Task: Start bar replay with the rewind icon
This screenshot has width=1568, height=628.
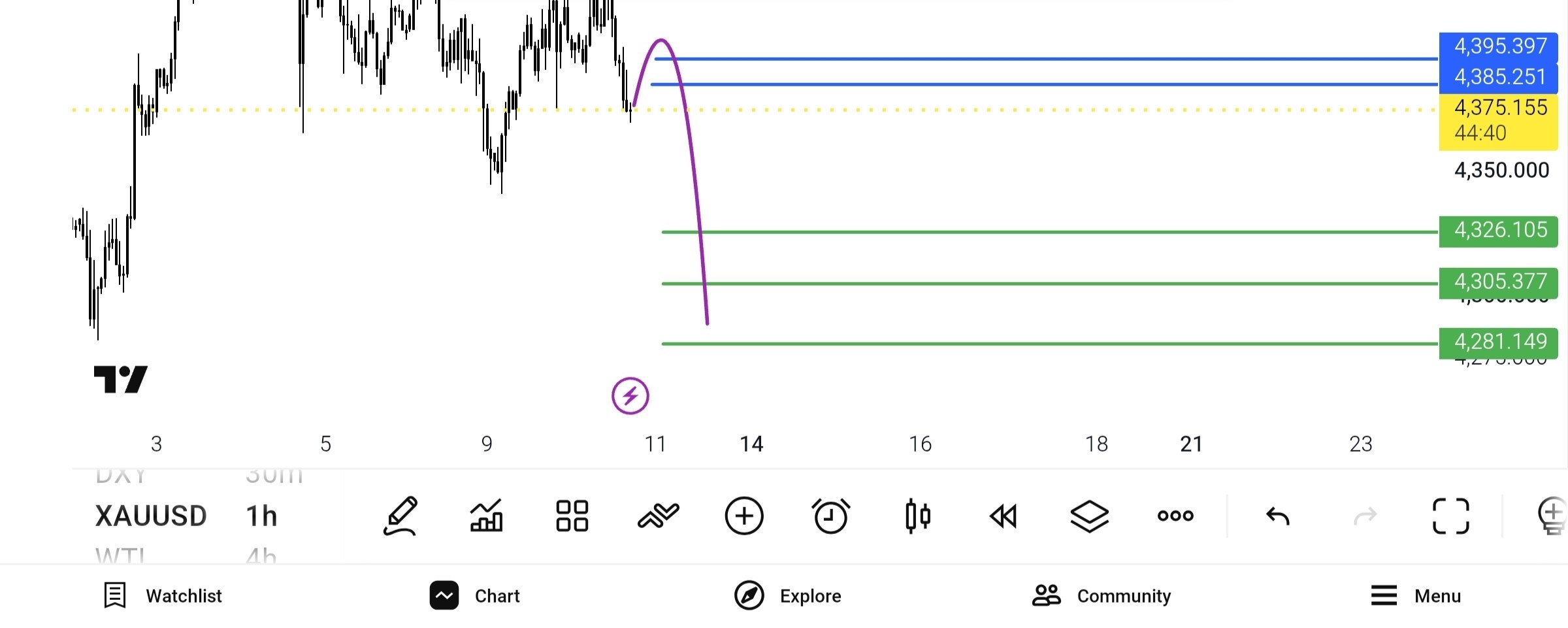Action: coord(1004,516)
